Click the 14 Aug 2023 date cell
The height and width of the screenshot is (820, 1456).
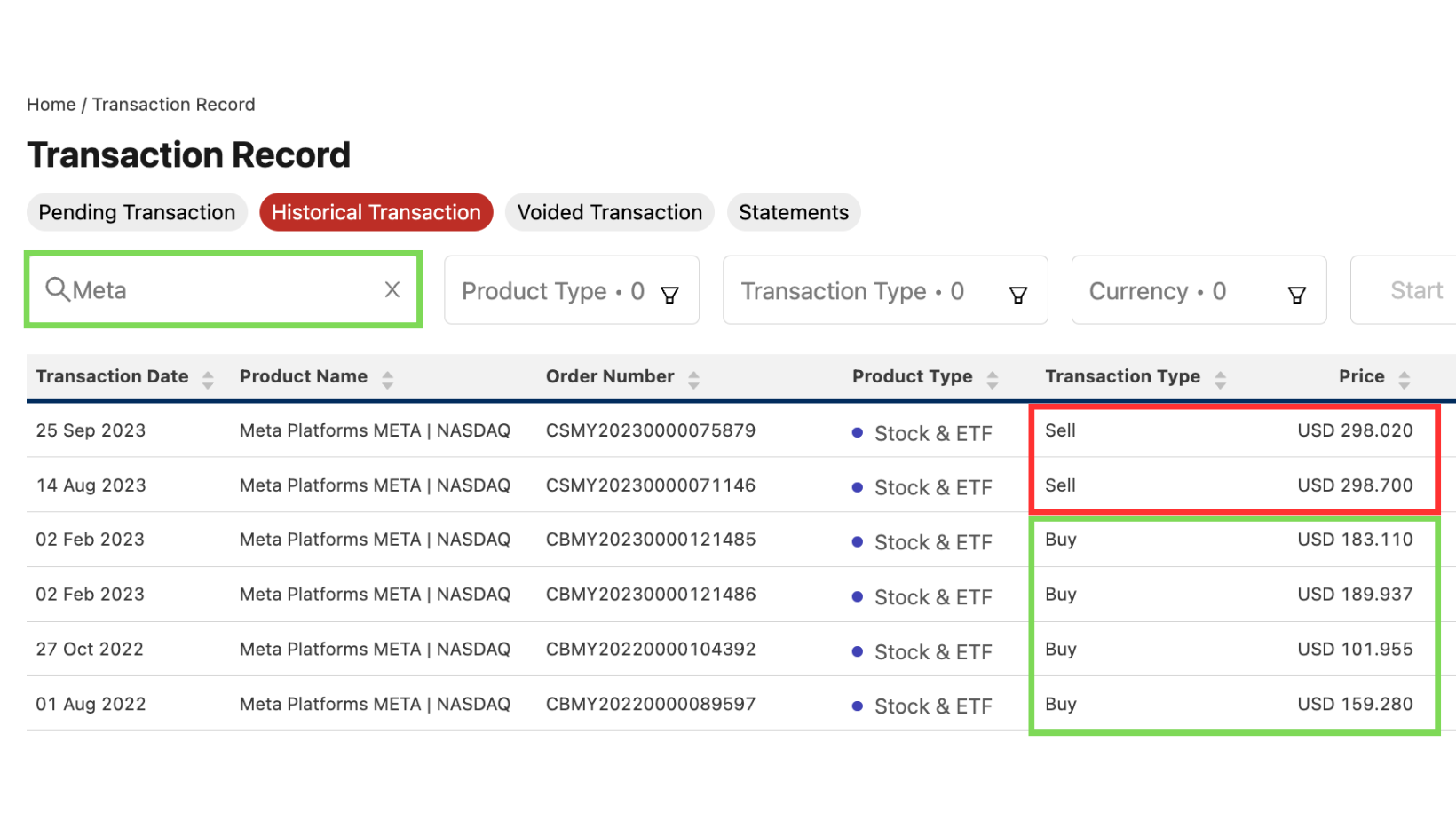[91, 485]
